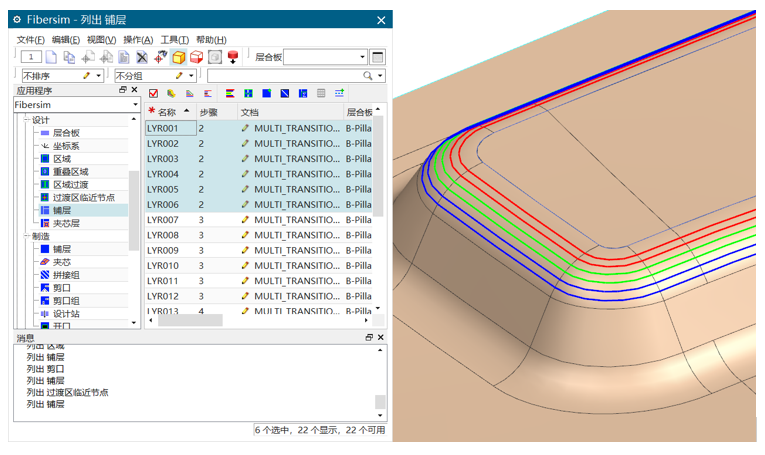The width and height of the screenshot is (765, 455).
Task: Click into the search text field
Action: [x=284, y=76]
